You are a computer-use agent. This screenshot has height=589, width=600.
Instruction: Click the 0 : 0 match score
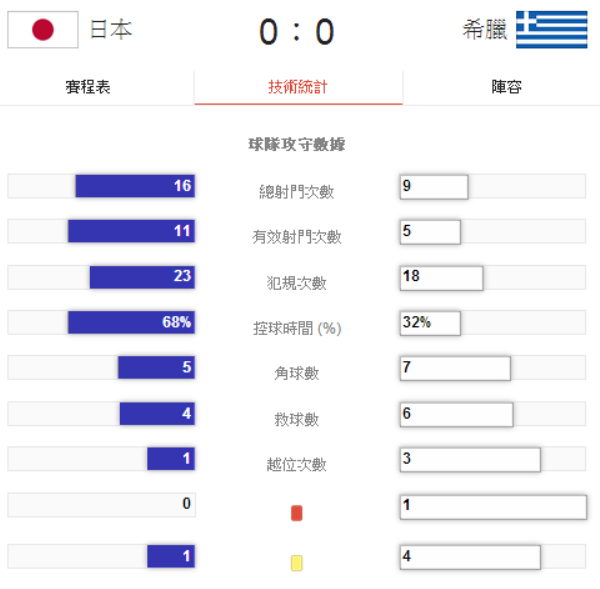pyautogui.click(x=297, y=32)
